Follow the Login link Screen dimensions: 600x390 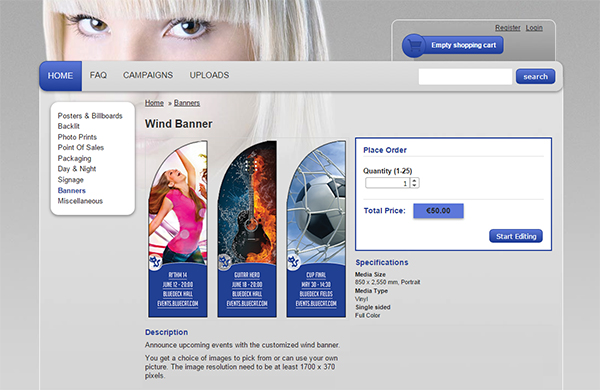(534, 28)
